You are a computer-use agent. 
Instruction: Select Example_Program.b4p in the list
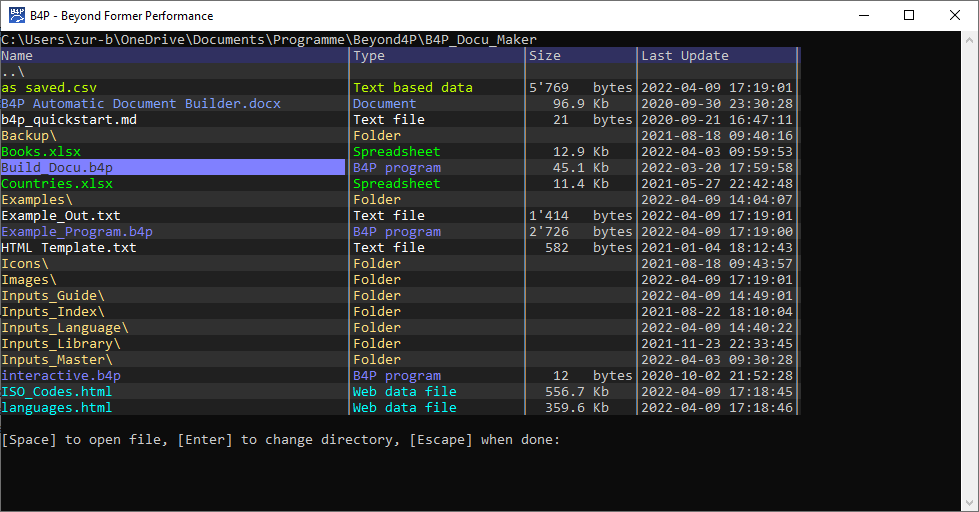pyautogui.click(x=77, y=232)
